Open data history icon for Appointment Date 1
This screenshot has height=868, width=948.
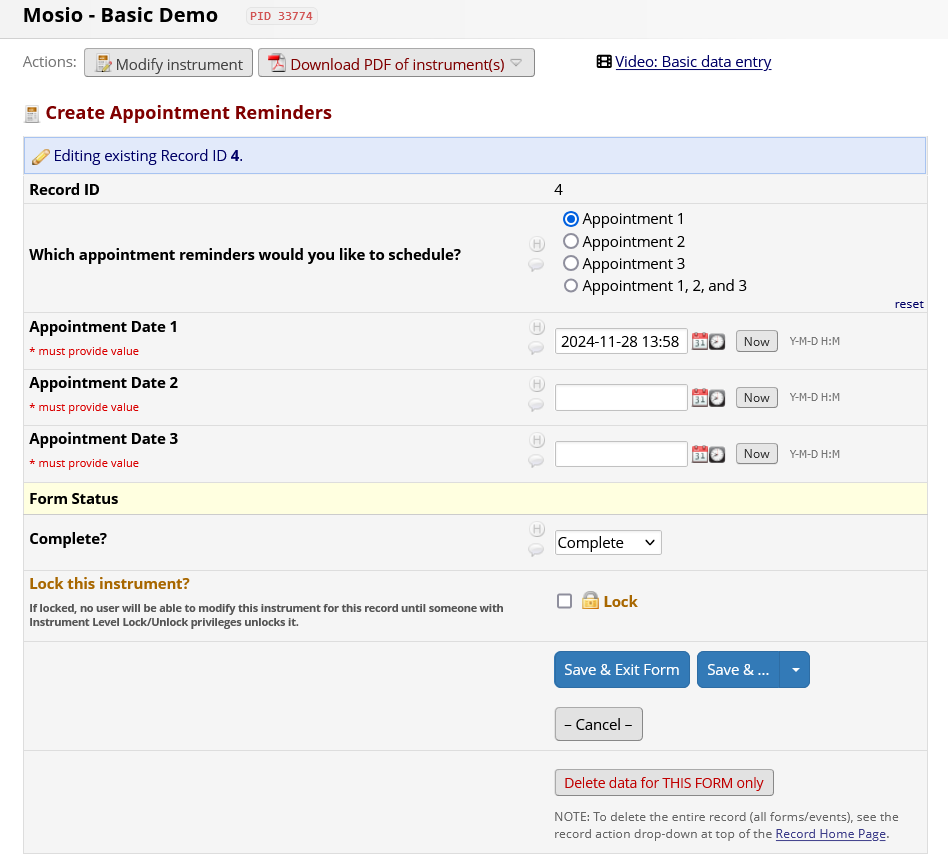click(537, 327)
